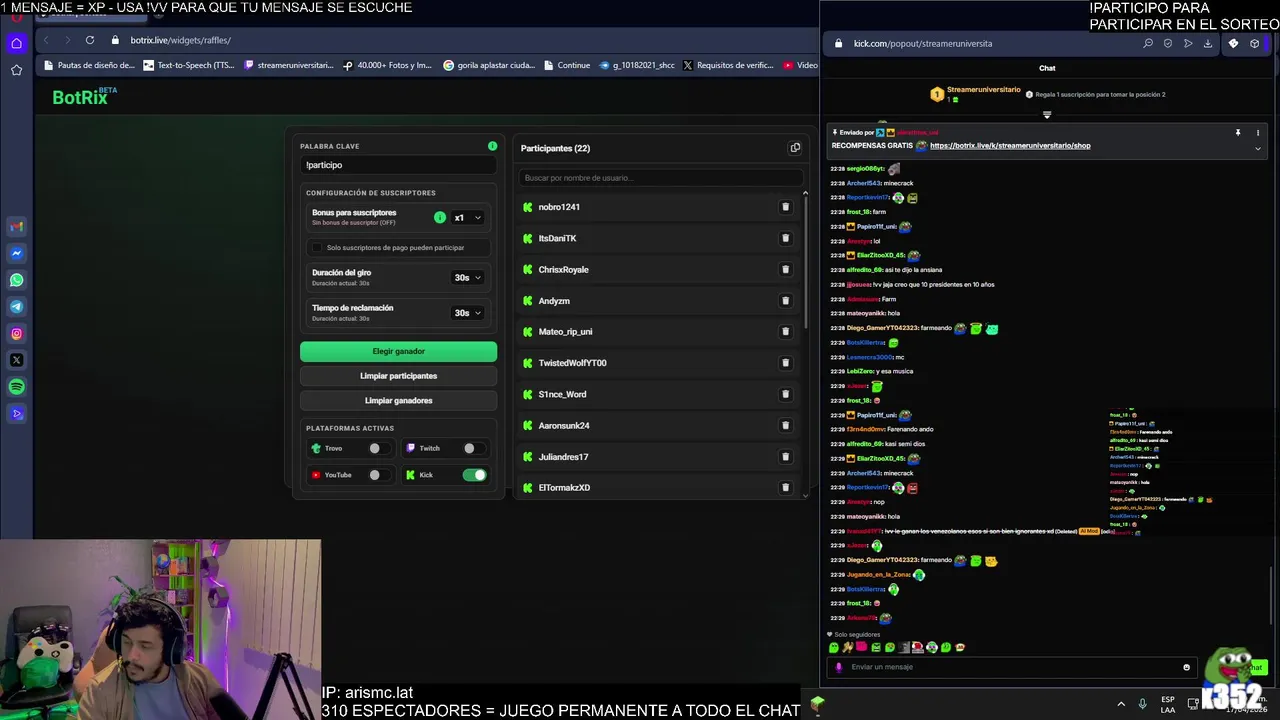
Task: Reload the botrix.live page
Action: tap(90, 40)
